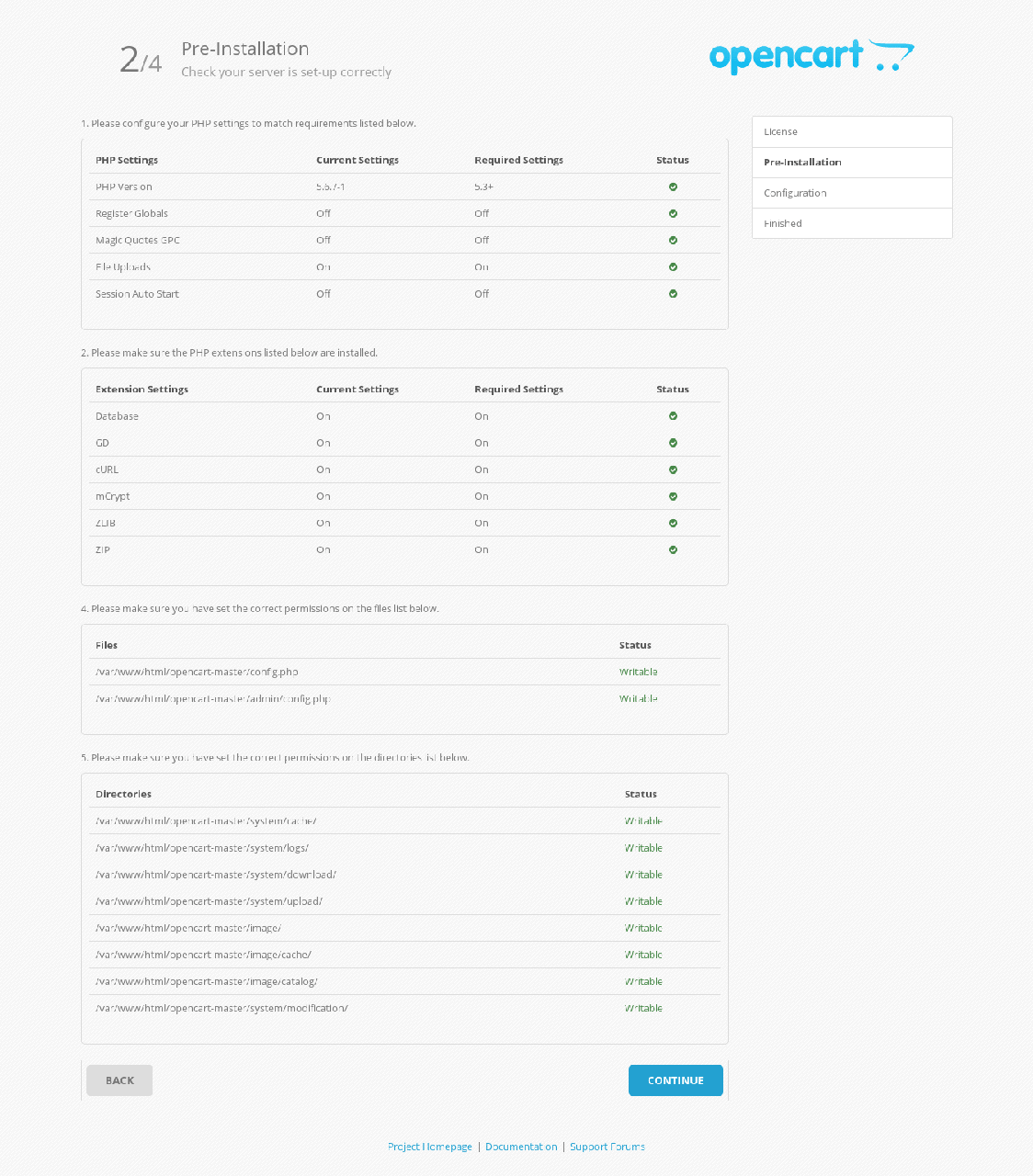
Task: Visit the Support Forums link
Action: coord(607,1147)
